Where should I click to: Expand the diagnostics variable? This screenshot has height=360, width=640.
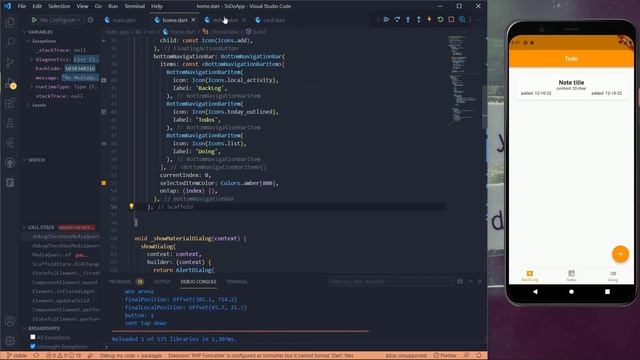tap(31, 60)
